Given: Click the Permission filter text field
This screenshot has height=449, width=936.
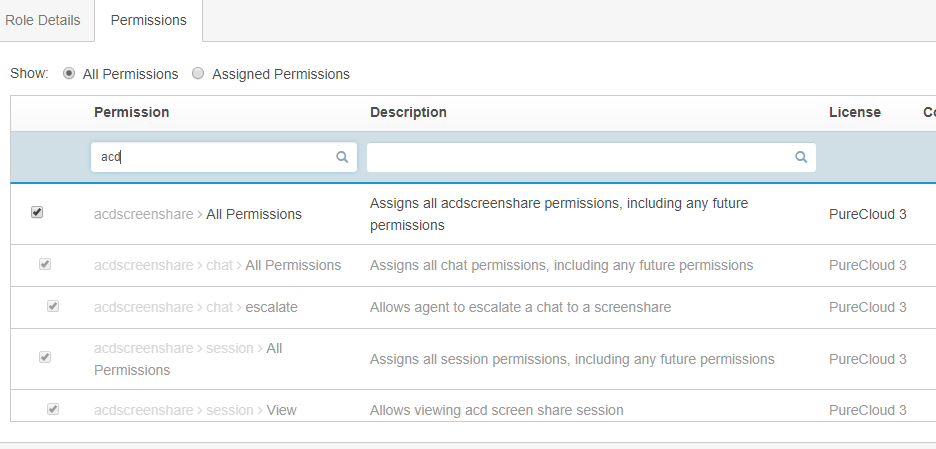Looking at the screenshot, I should pos(214,157).
